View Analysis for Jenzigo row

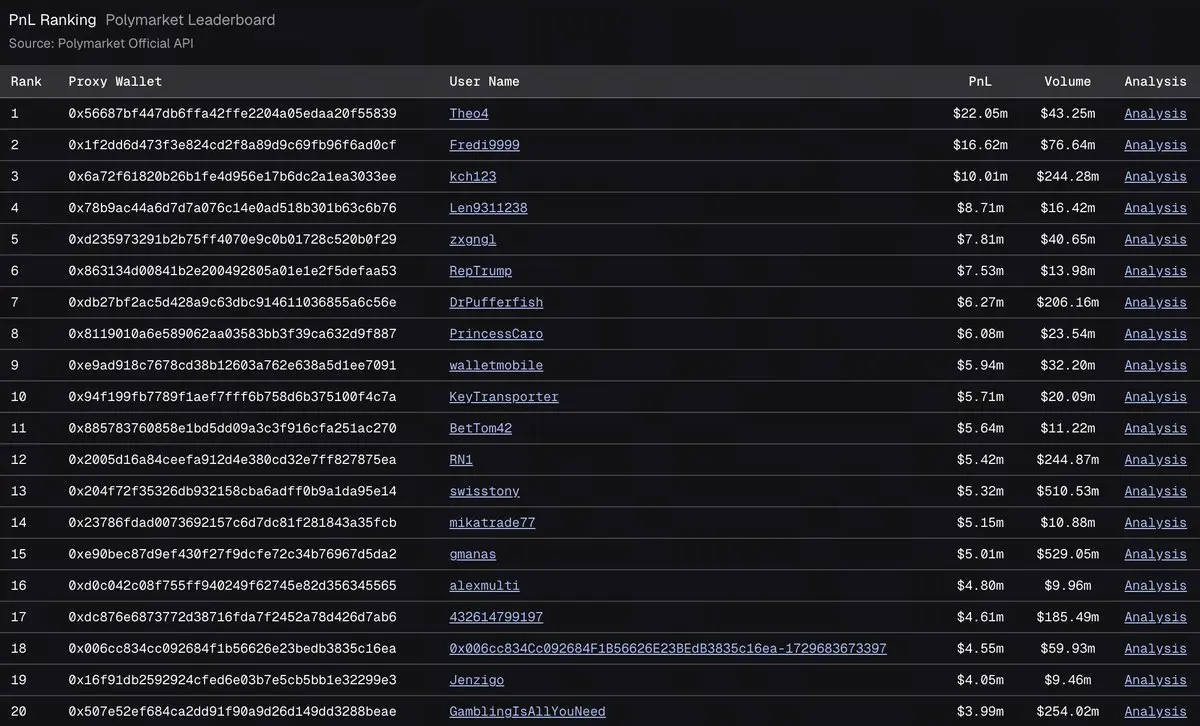click(x=1155, y=681)
